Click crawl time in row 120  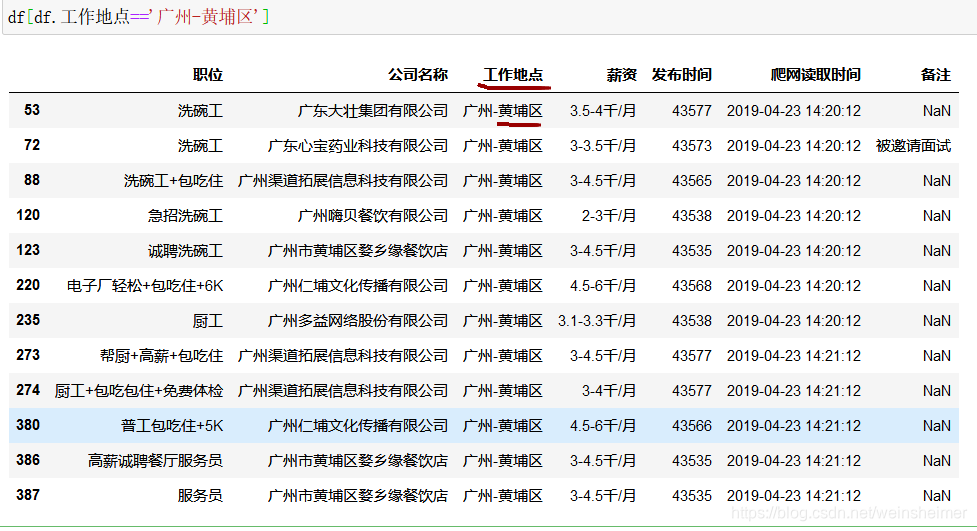click(x=794, y=216)
